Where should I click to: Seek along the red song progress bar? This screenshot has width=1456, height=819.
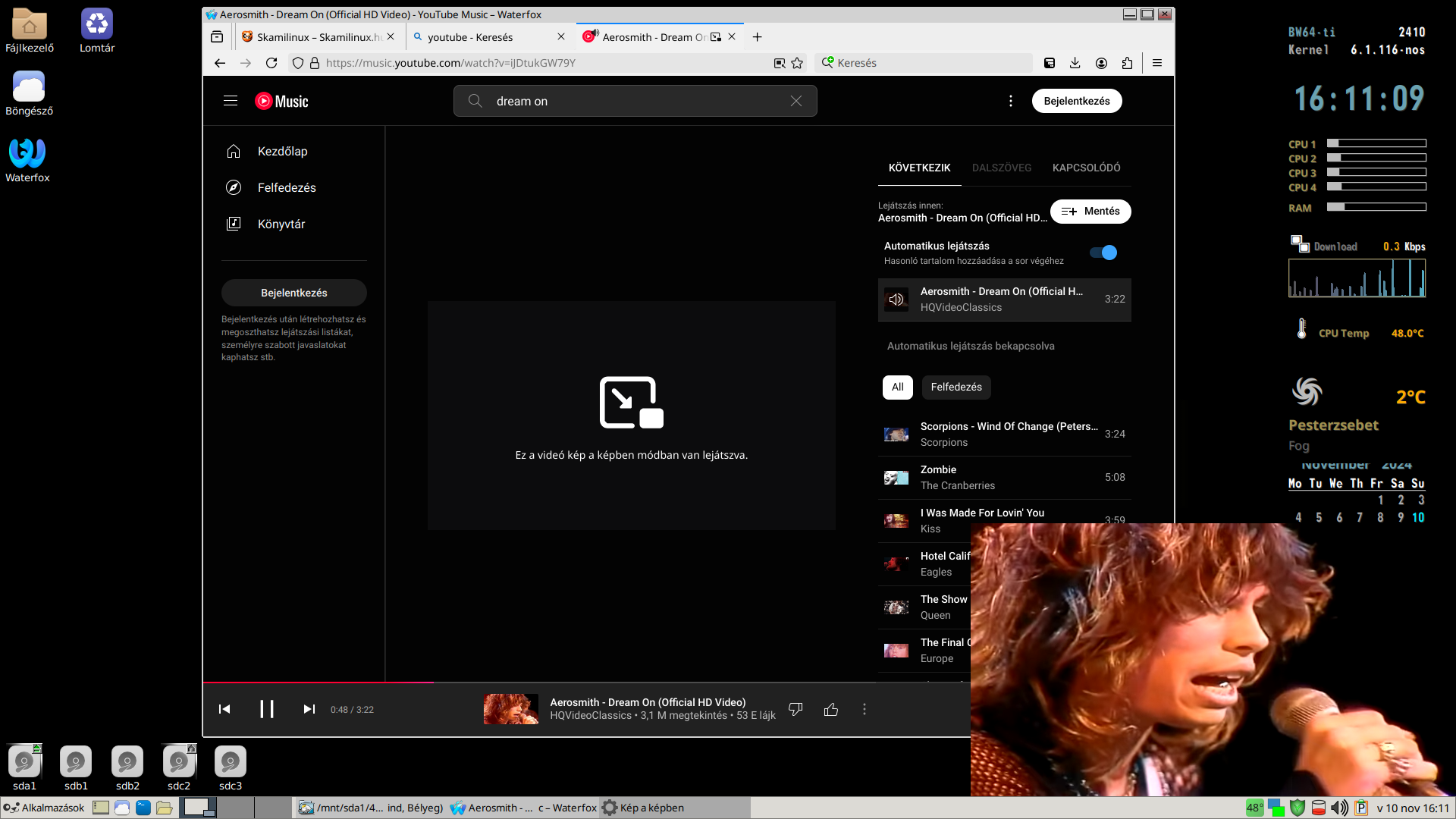pyautogui.click(x=318, y=682)
